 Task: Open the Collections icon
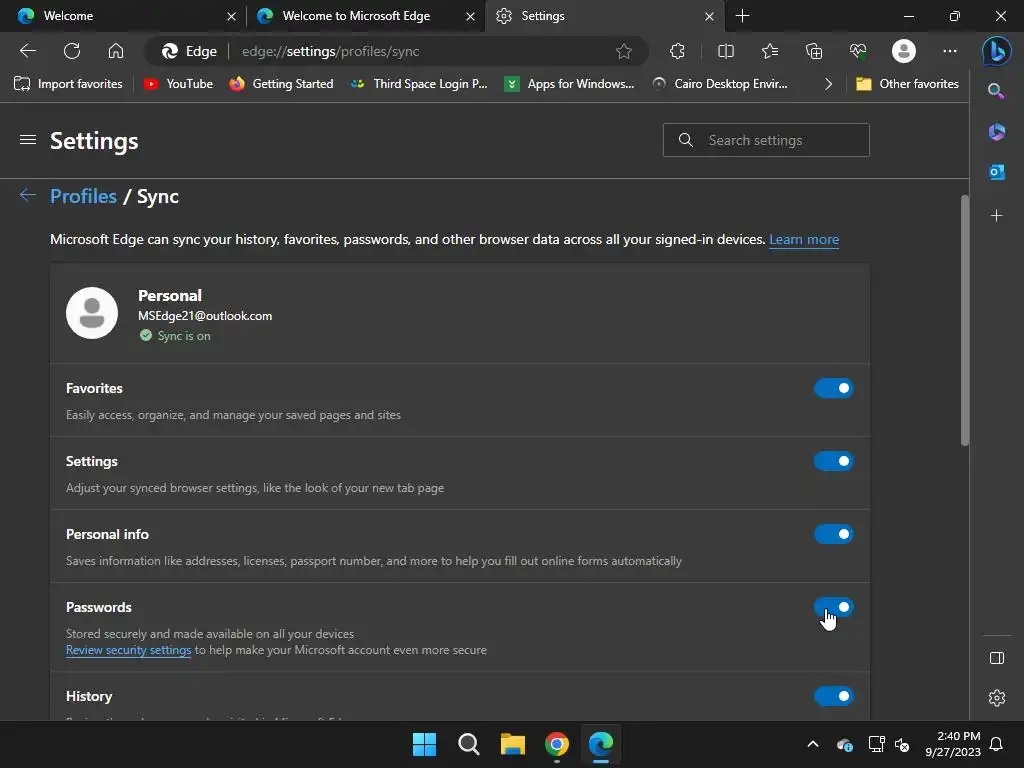[x=814, y=51]
